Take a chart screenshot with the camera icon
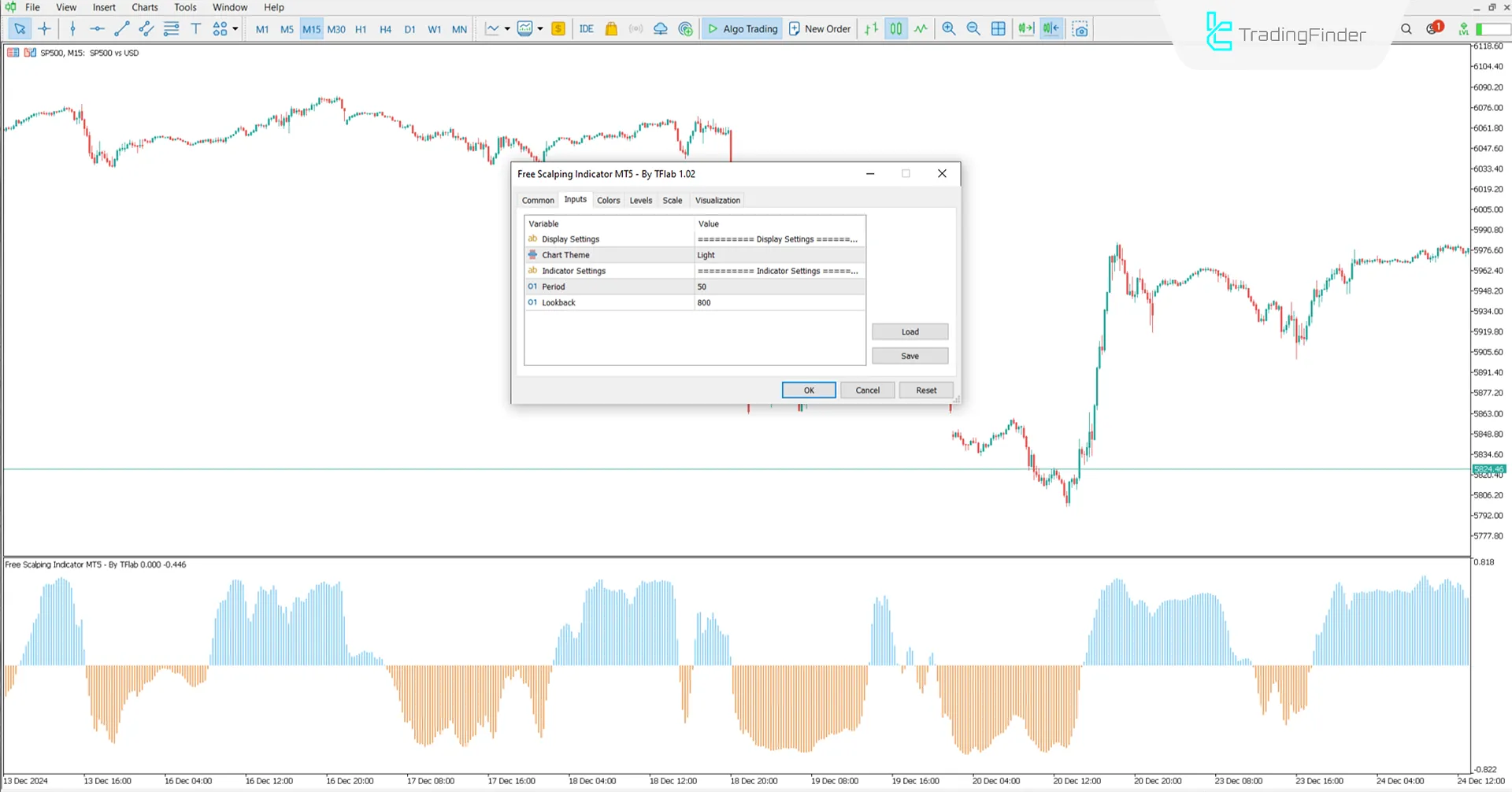1512x792 pixels. (x=1080, y=28)
